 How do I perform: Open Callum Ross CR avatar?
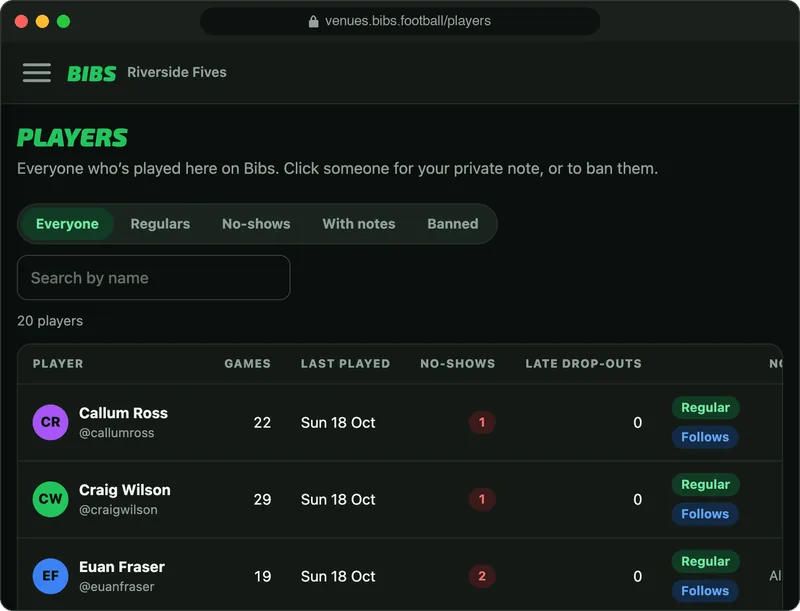(x=51, y=422)
